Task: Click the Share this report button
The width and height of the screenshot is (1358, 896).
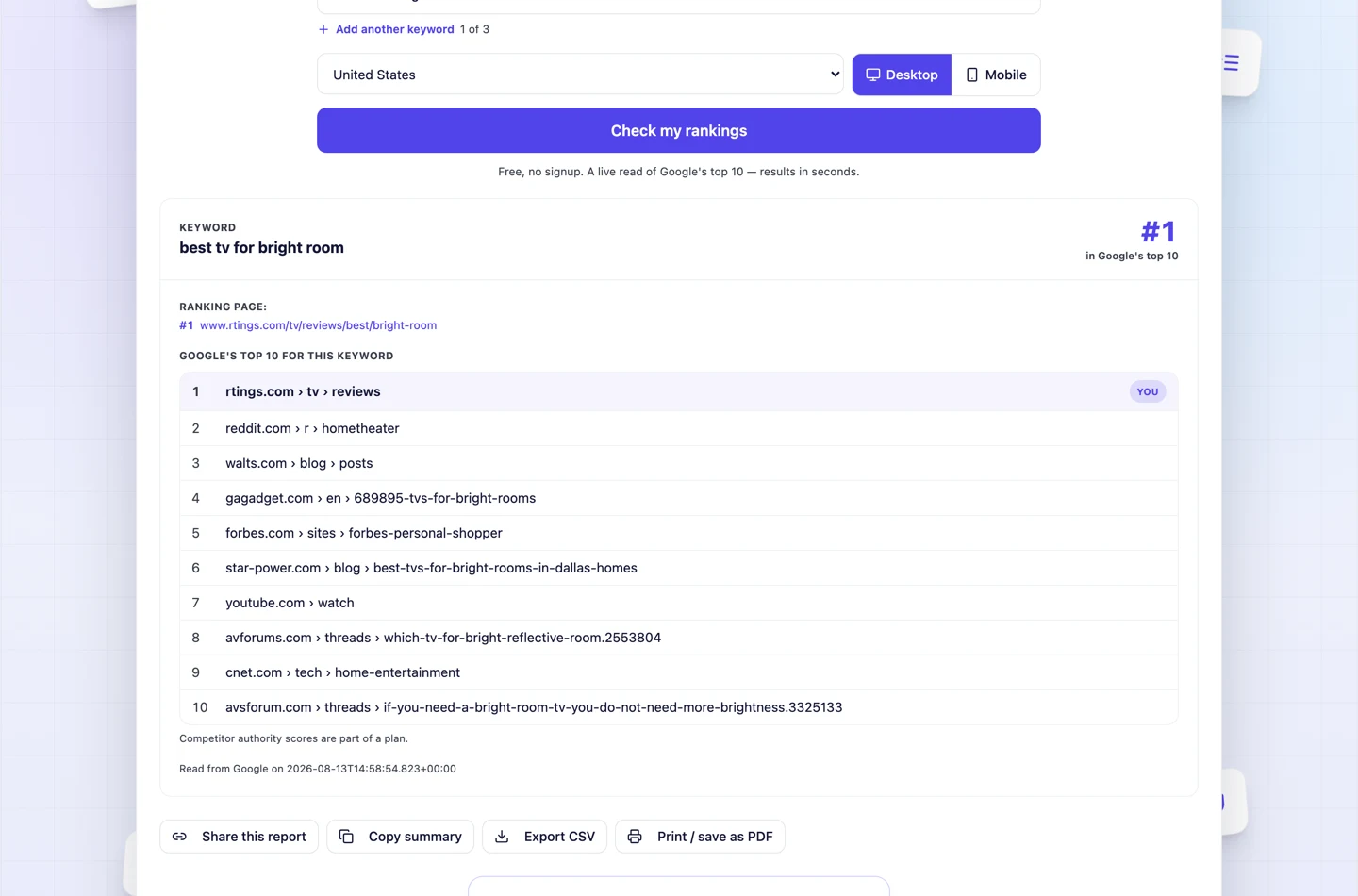Action: (240, 837)
